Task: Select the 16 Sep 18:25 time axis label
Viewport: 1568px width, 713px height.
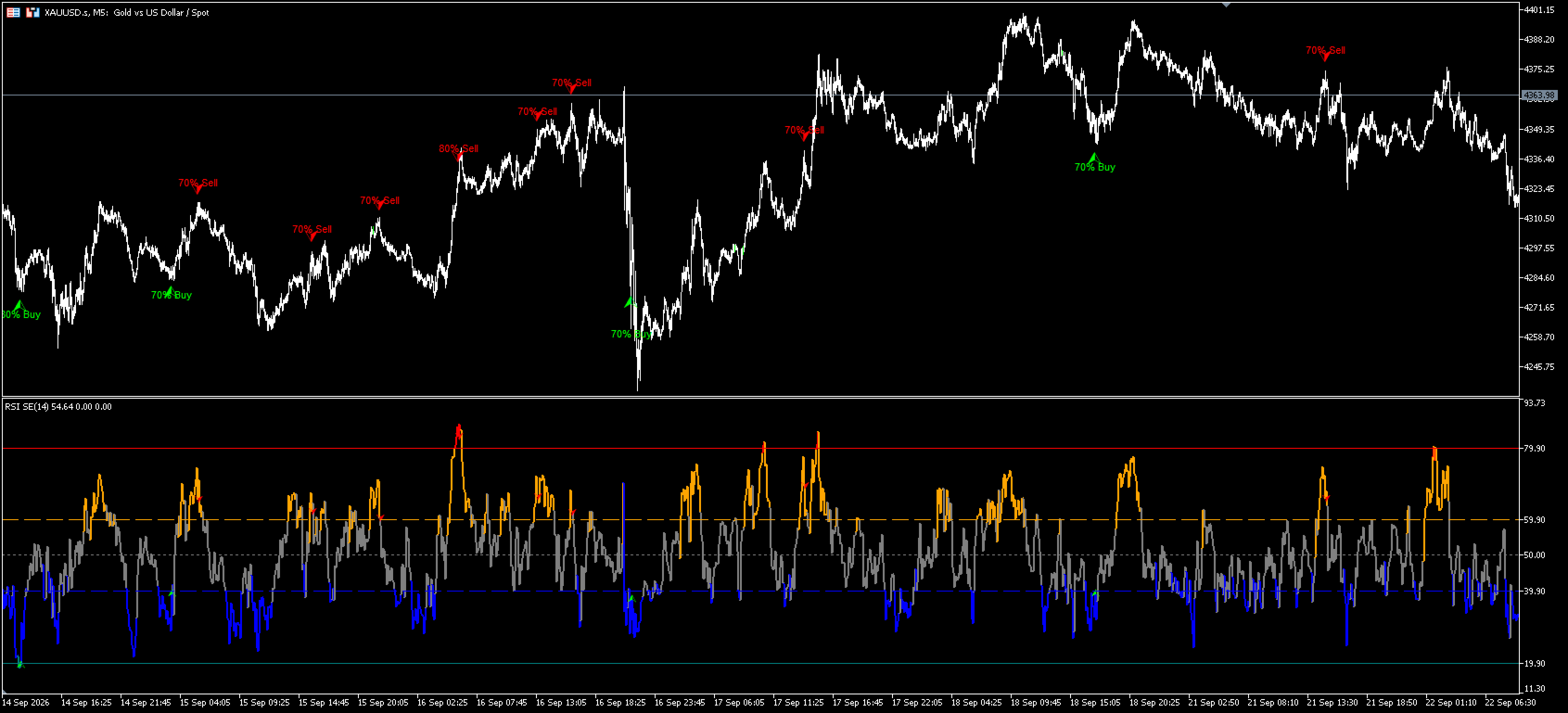Action: coord(620,703)
